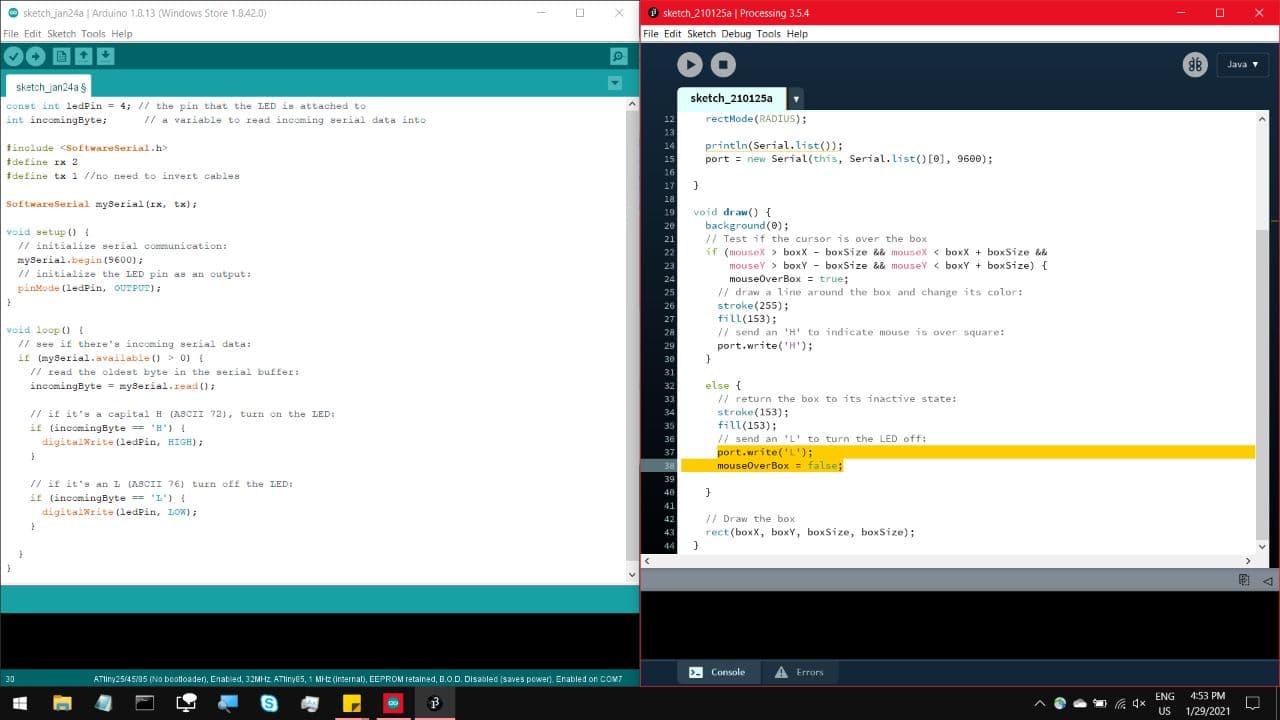Open Sticky Notes from taskbar
This screenshot has width=1280, height=720.
(x=351, y=703)
